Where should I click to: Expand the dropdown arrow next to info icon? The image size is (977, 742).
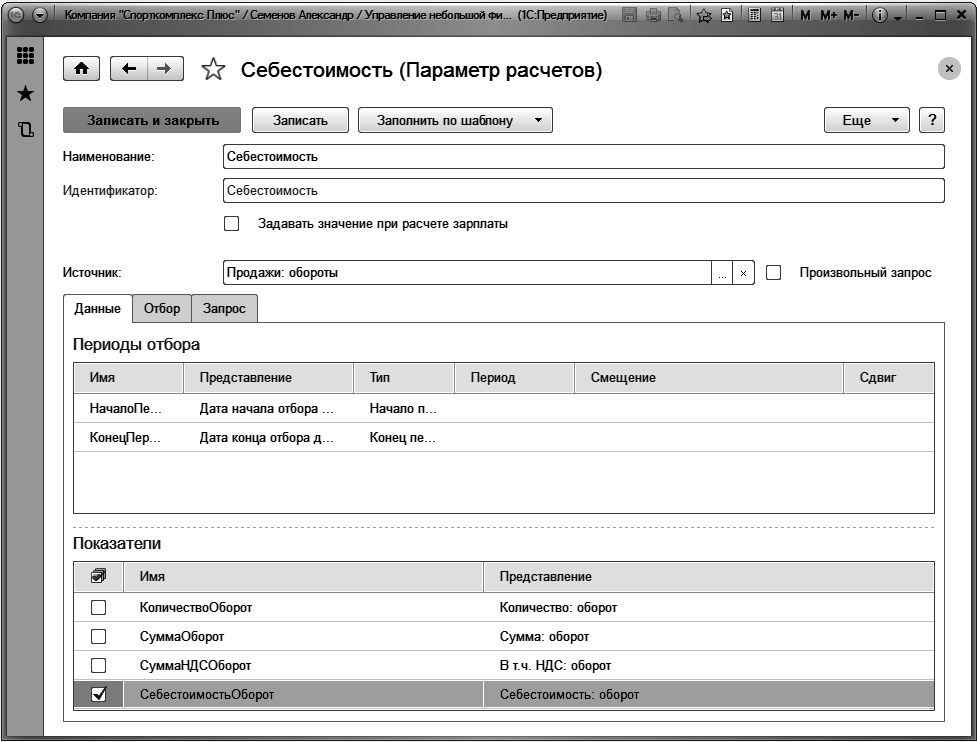click(897, 17)
